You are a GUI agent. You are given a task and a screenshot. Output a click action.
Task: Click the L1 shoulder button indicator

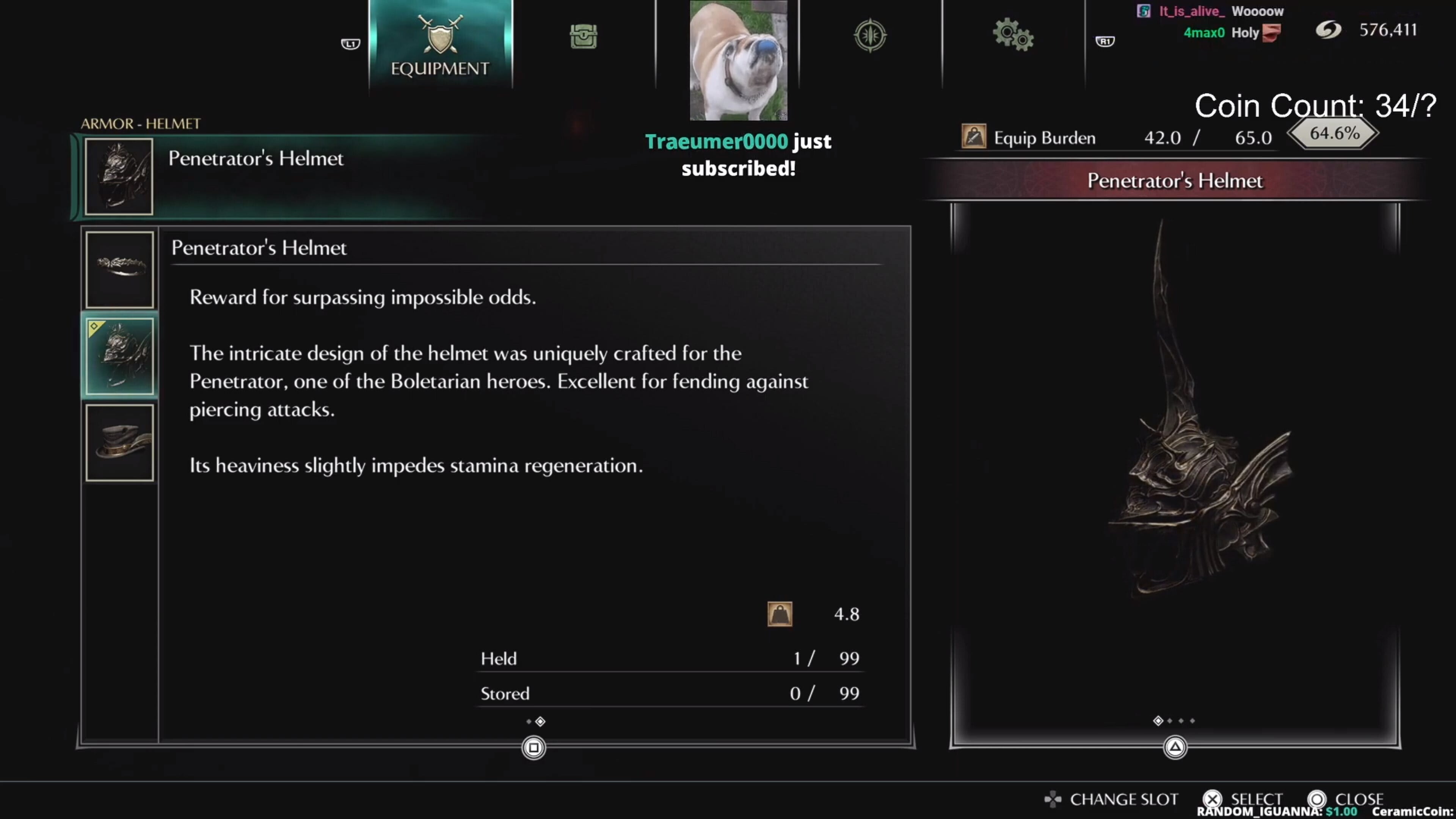pos(350,44)
